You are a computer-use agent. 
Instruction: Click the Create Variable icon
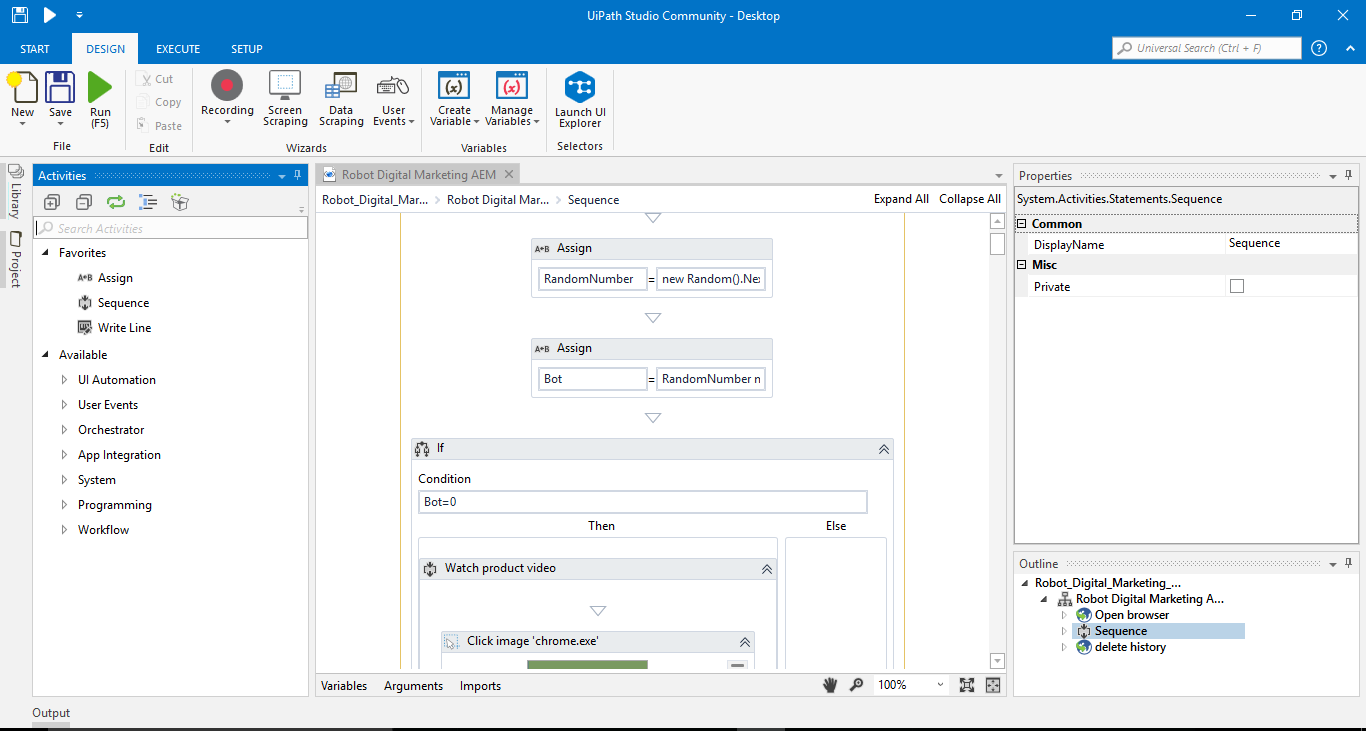454,86
